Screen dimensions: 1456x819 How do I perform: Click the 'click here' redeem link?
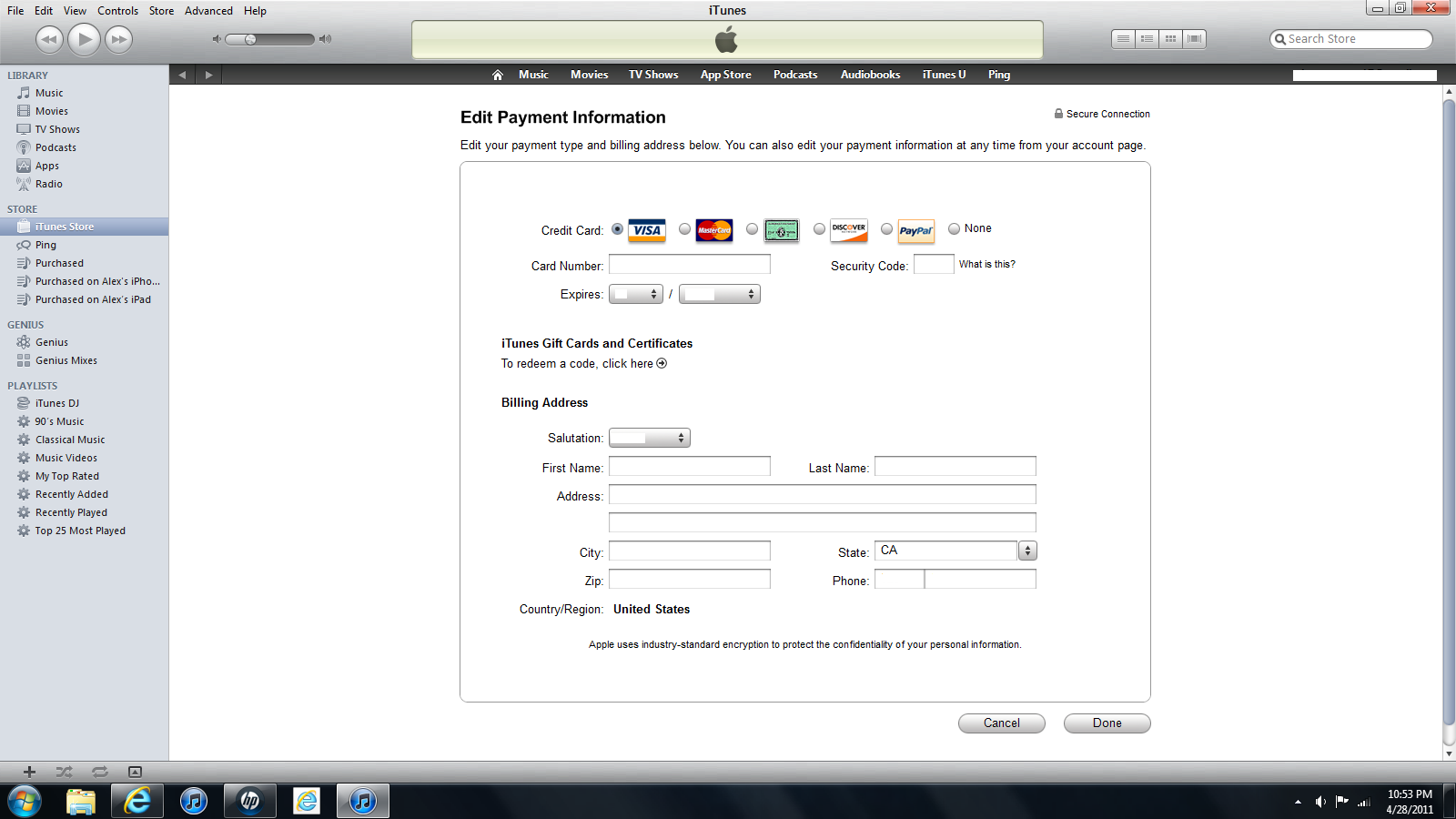pyautogui.click(x=628, y=363)
